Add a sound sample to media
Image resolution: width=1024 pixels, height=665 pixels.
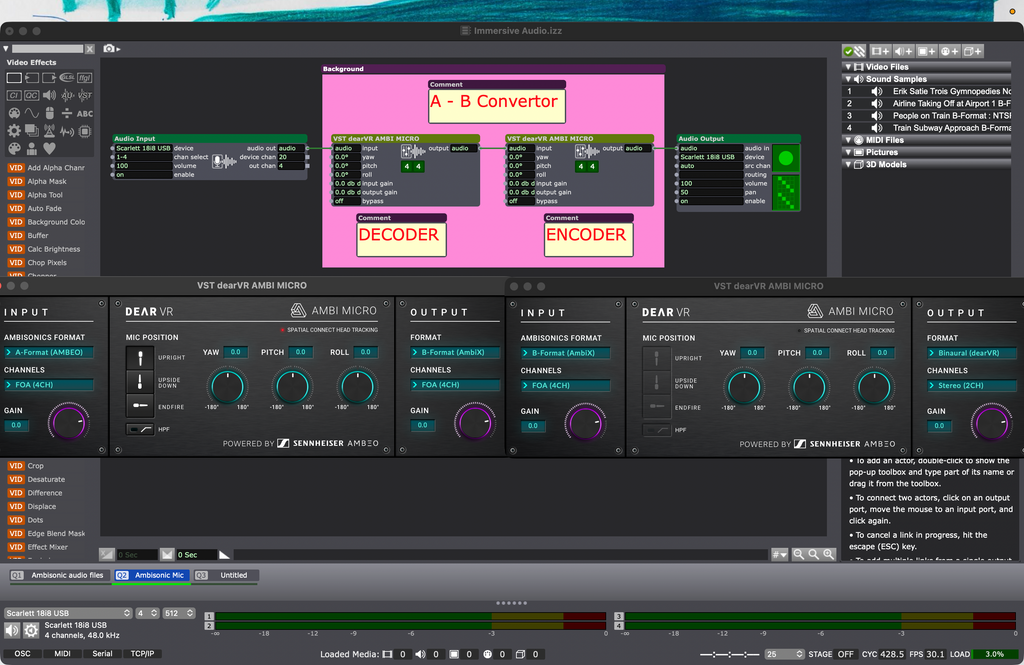(904, 51)
